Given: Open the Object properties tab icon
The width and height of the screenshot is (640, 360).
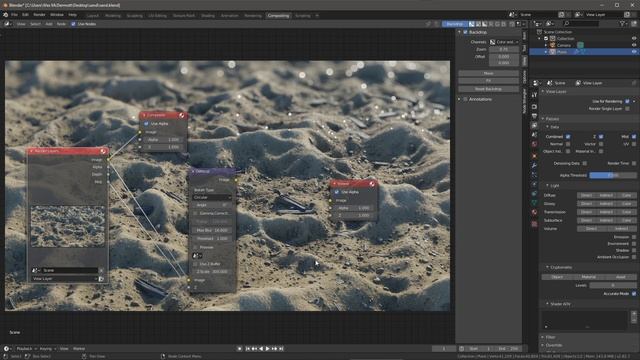Looking at the screenshot, I should tap(534, 156).
